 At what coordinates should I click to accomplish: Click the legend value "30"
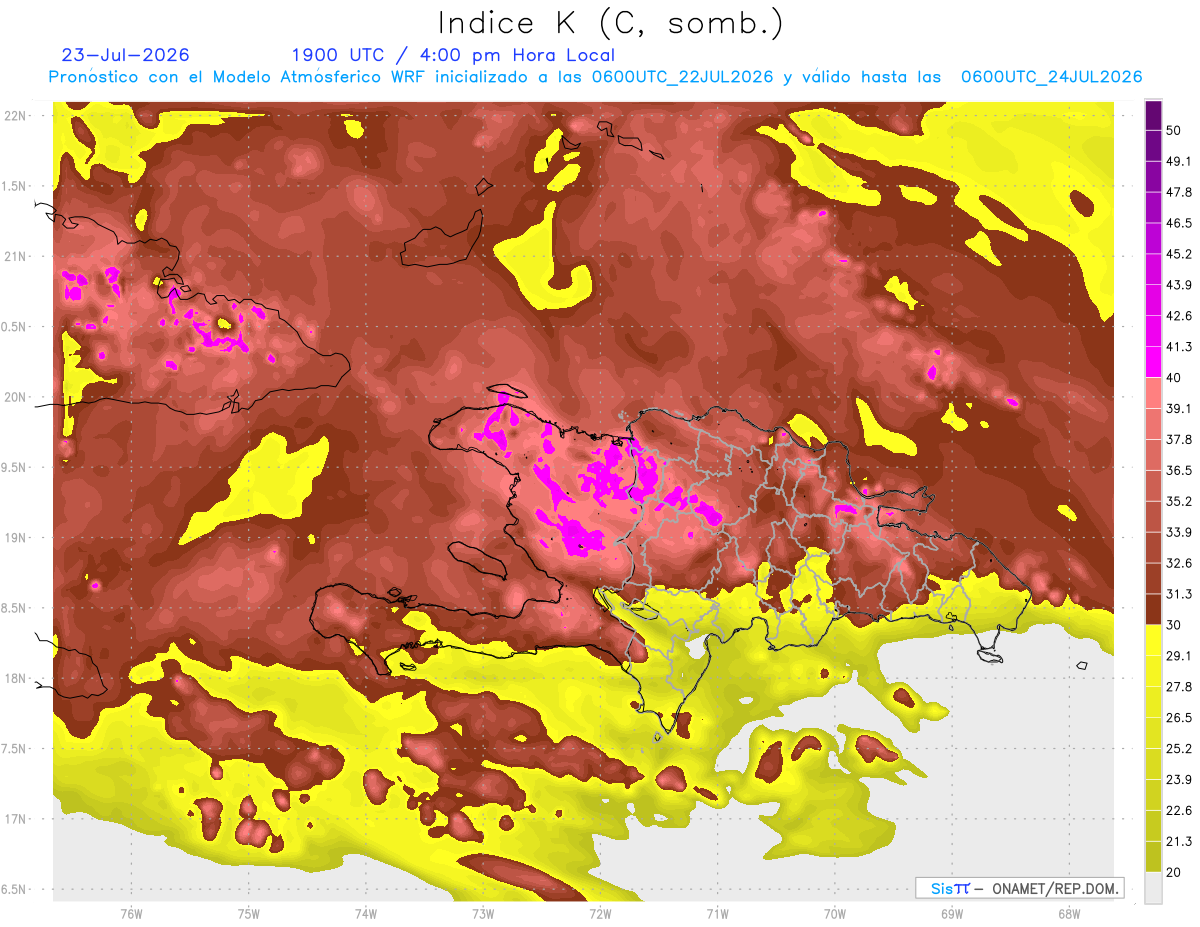[1174, 625]
